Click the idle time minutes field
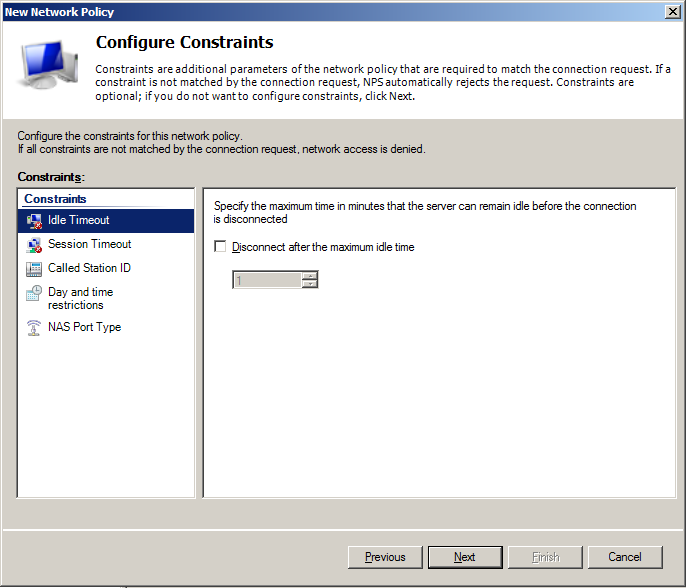This screenshot has height=588, width=686. pyautogui.click(x=267, y=280)
